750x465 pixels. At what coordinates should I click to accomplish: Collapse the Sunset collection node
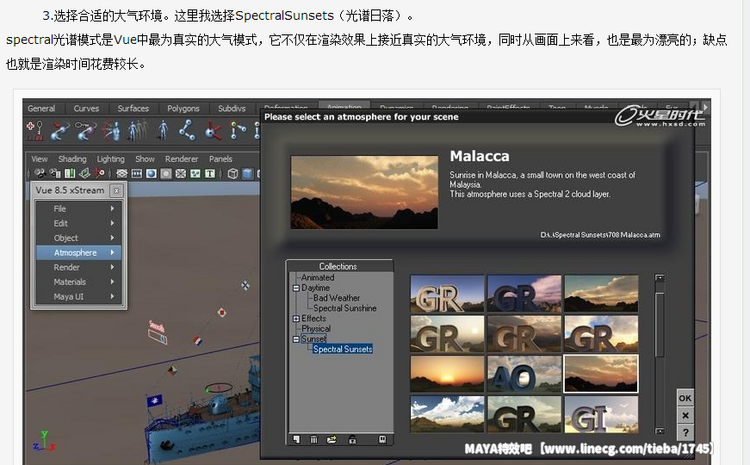pos(296,339)
